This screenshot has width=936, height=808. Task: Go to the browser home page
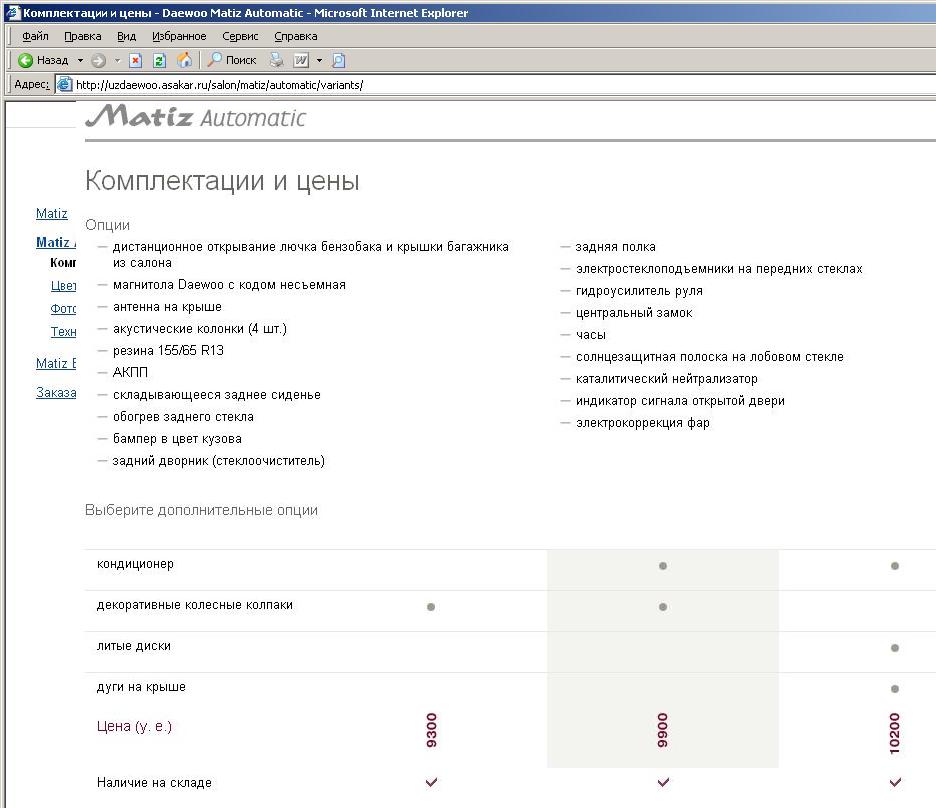pyautogui.click(x=184, y=60)
